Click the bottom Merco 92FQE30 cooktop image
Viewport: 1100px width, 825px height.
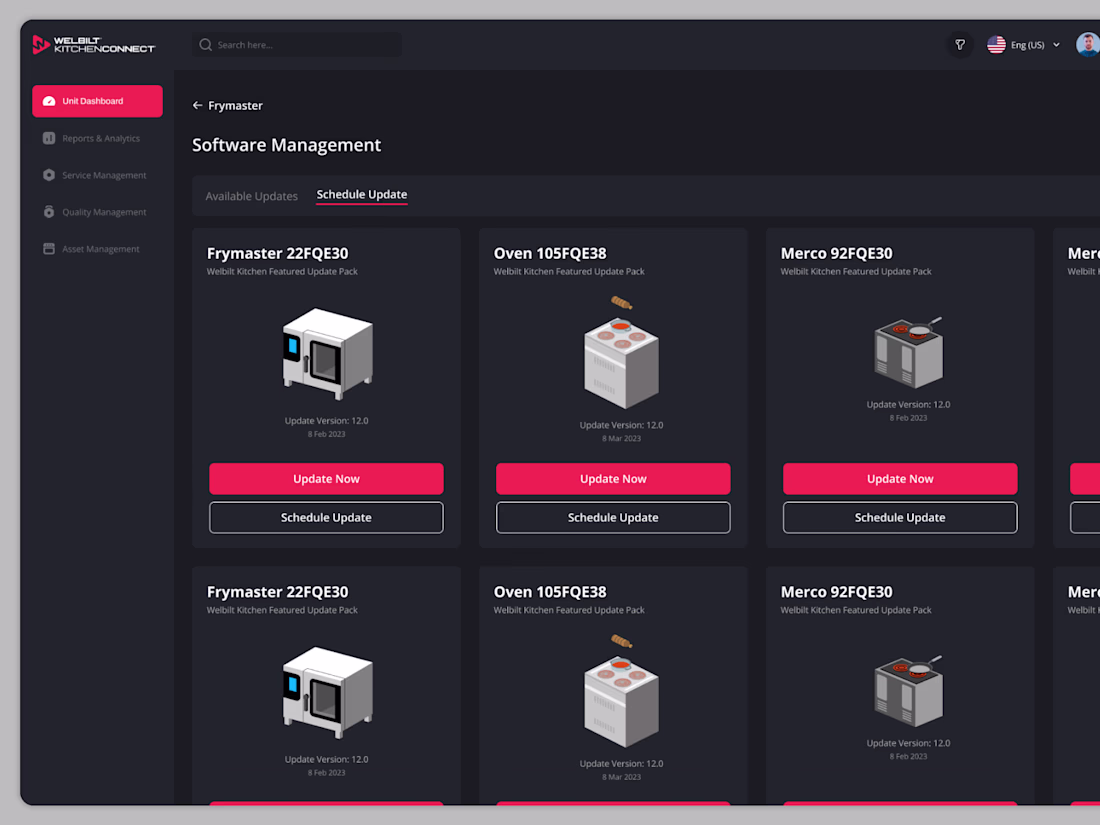(x=908, y=691)
